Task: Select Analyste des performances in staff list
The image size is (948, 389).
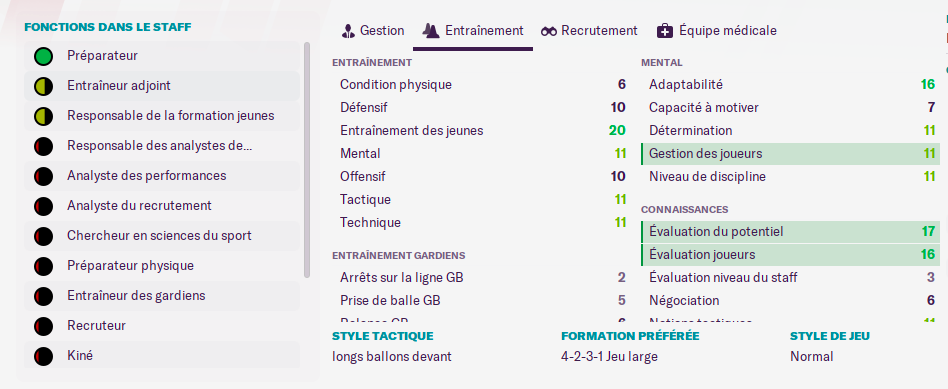Action: [162, 175]
